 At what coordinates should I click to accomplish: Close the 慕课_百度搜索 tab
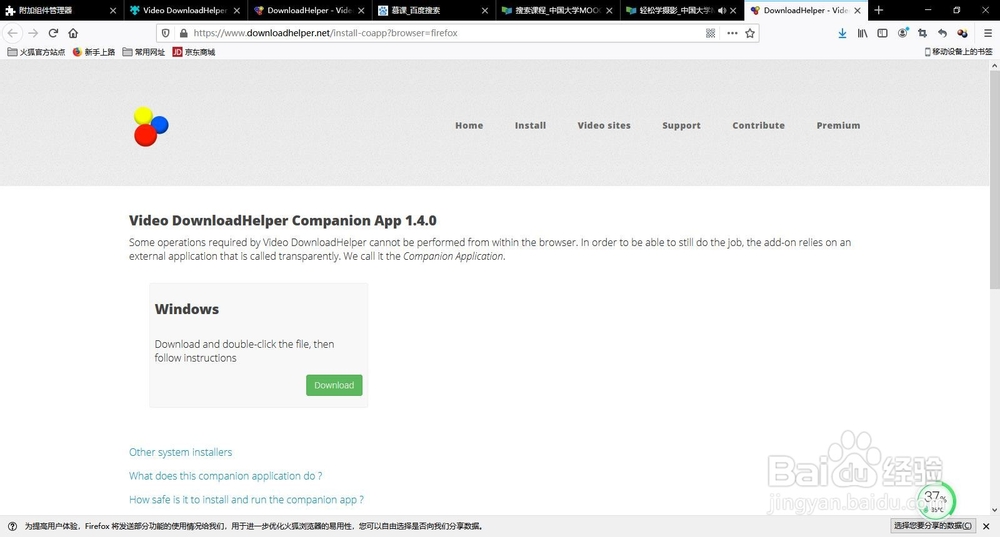[485, 10]
